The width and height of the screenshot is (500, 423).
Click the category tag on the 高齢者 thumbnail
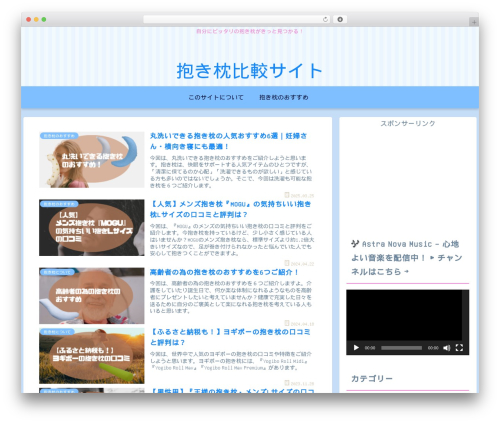pos(57,272)
